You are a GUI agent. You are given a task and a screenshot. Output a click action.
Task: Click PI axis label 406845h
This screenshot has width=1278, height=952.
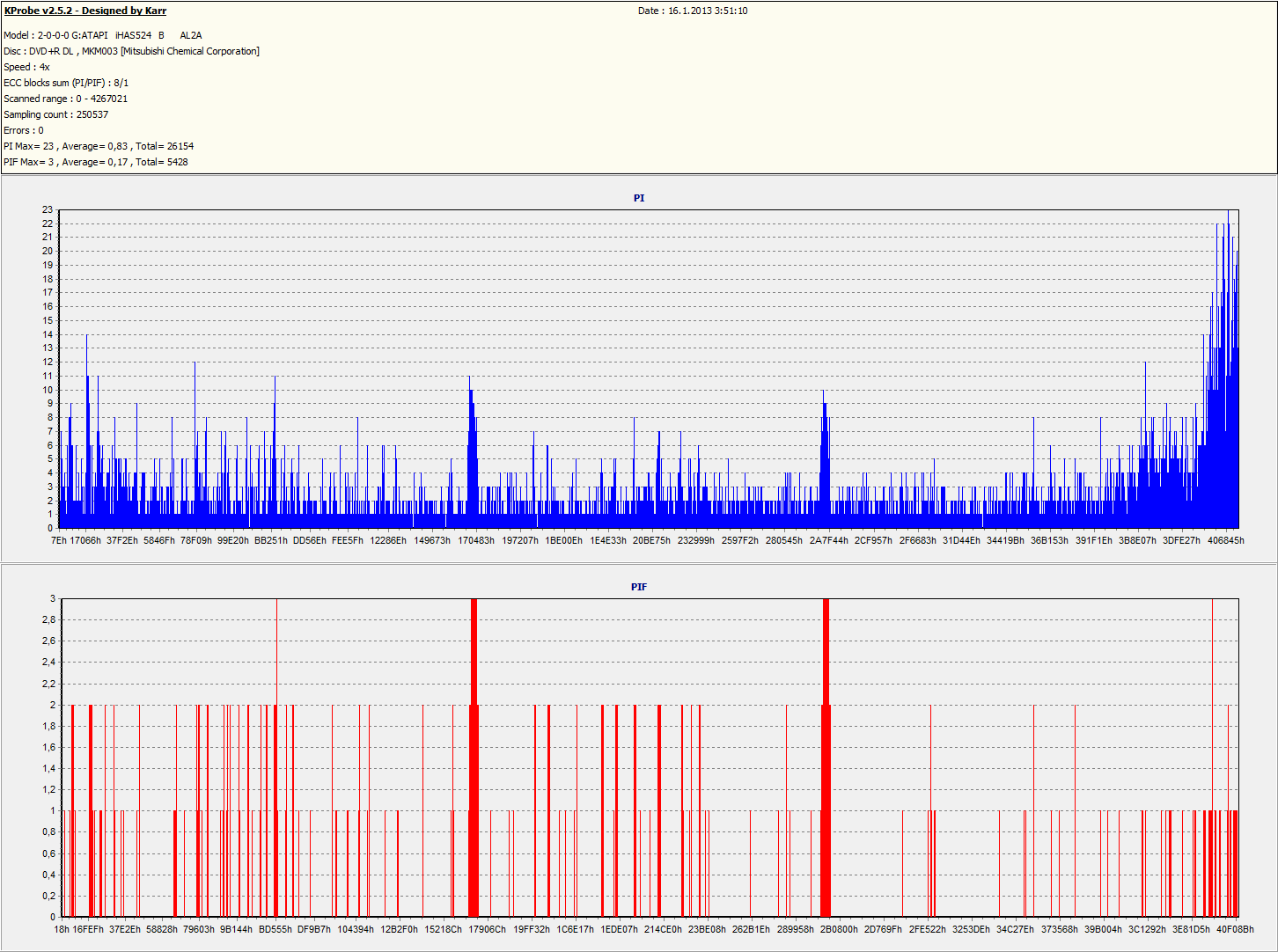(x=1225, y=540)
